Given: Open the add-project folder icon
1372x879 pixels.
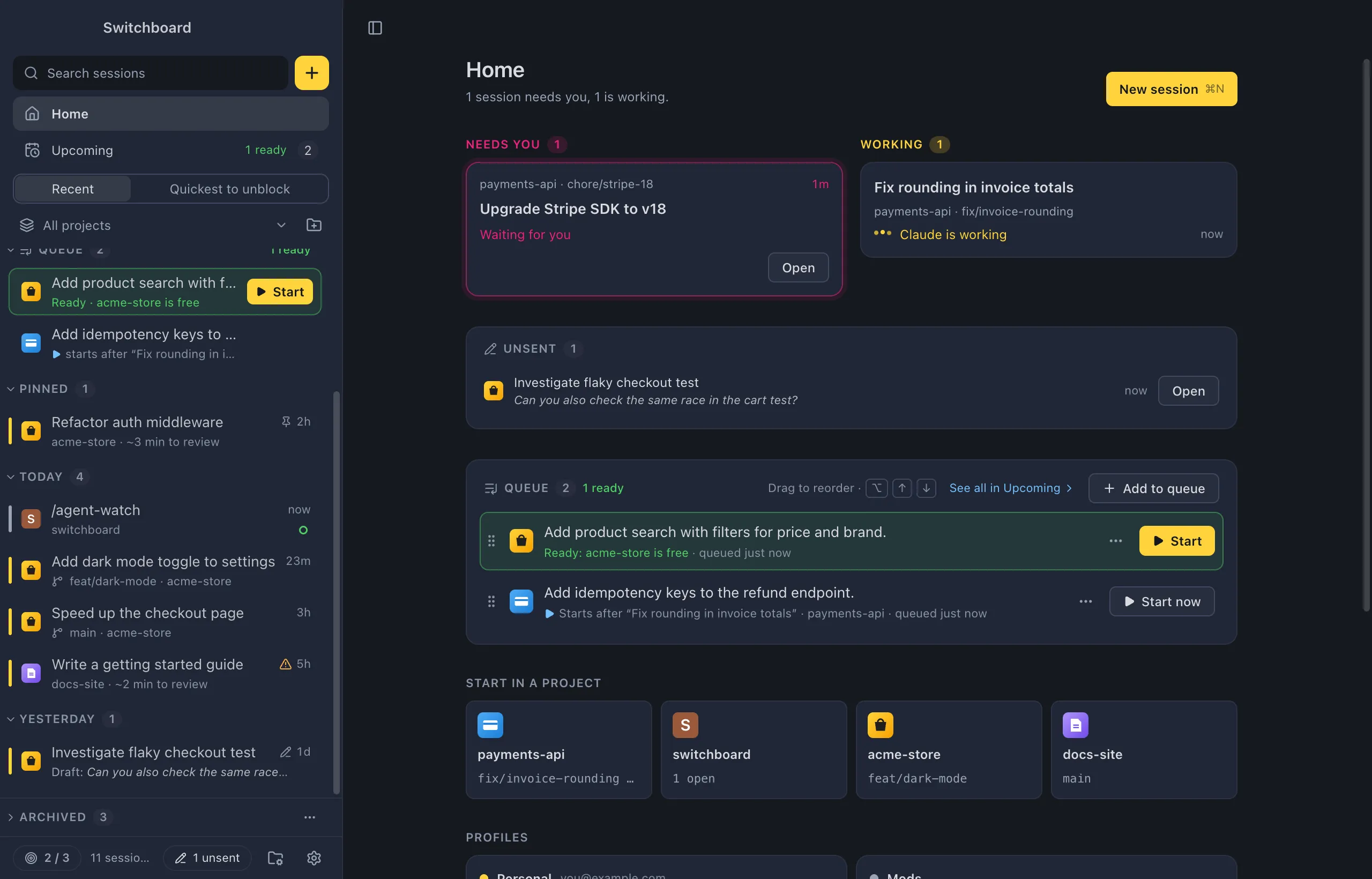Looking at the screenshot, I should pos(314,225).
